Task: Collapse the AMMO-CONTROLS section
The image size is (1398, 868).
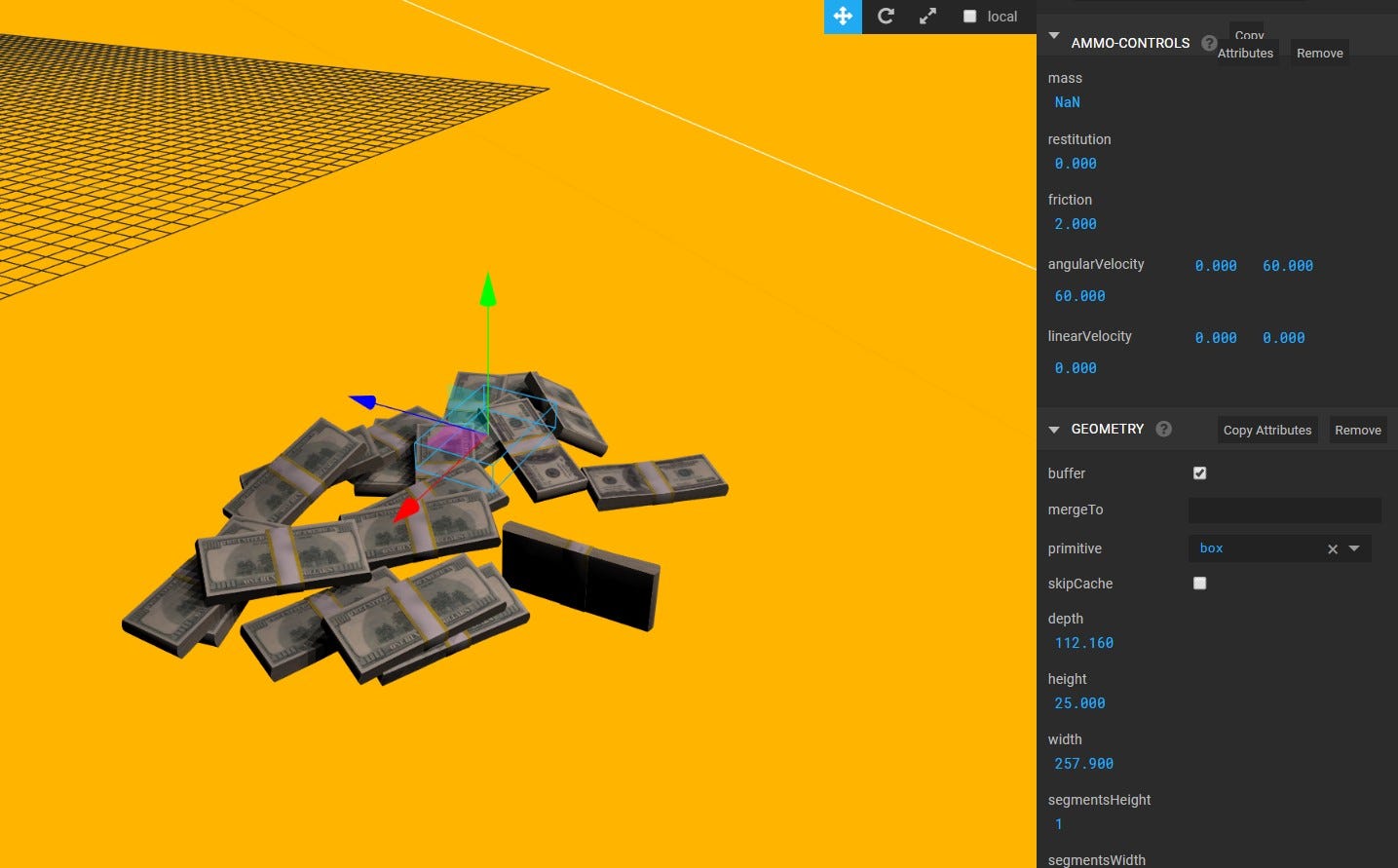Action: pyautogui.click(x=1053, y=35)
